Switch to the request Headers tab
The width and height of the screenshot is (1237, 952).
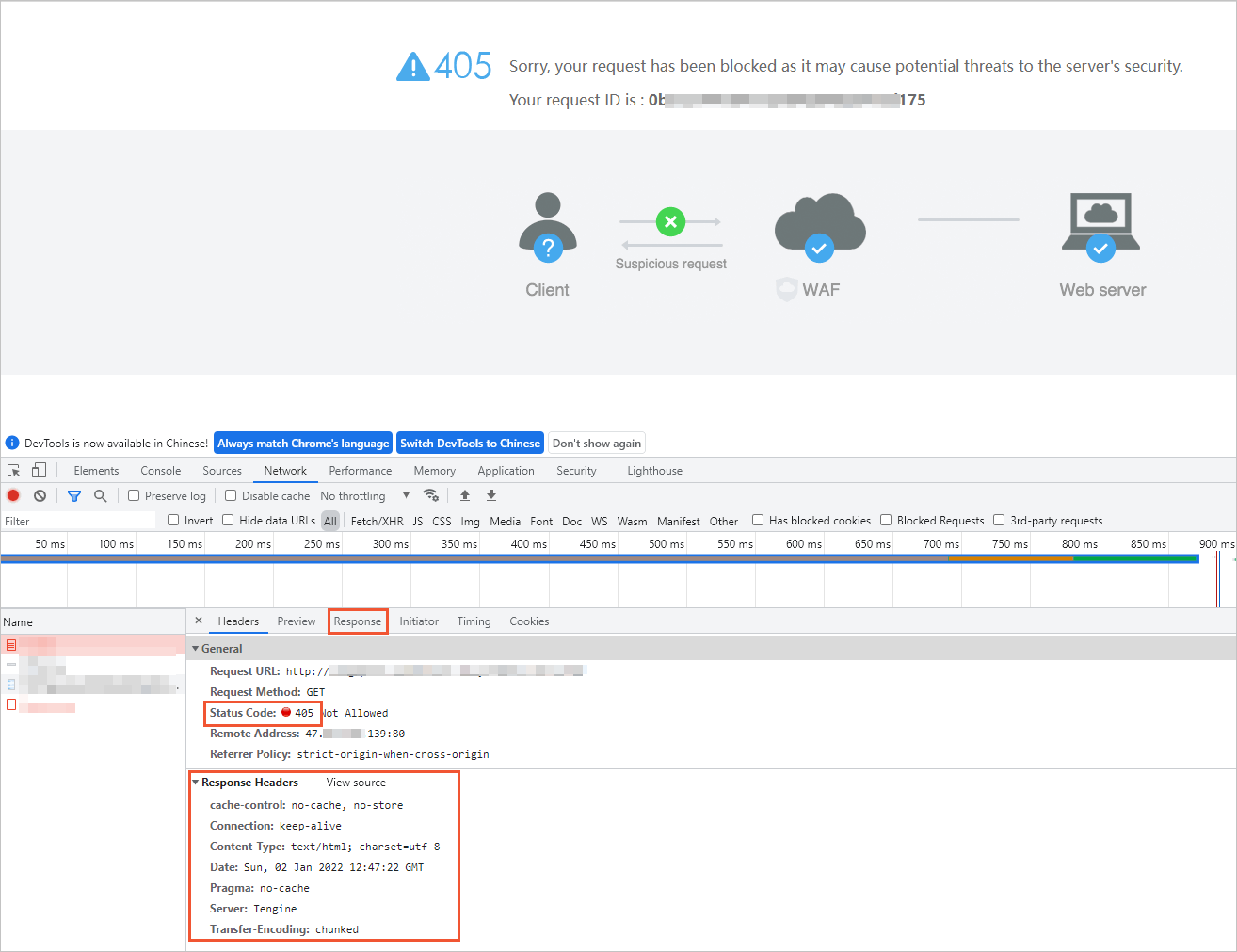point(238,621)
